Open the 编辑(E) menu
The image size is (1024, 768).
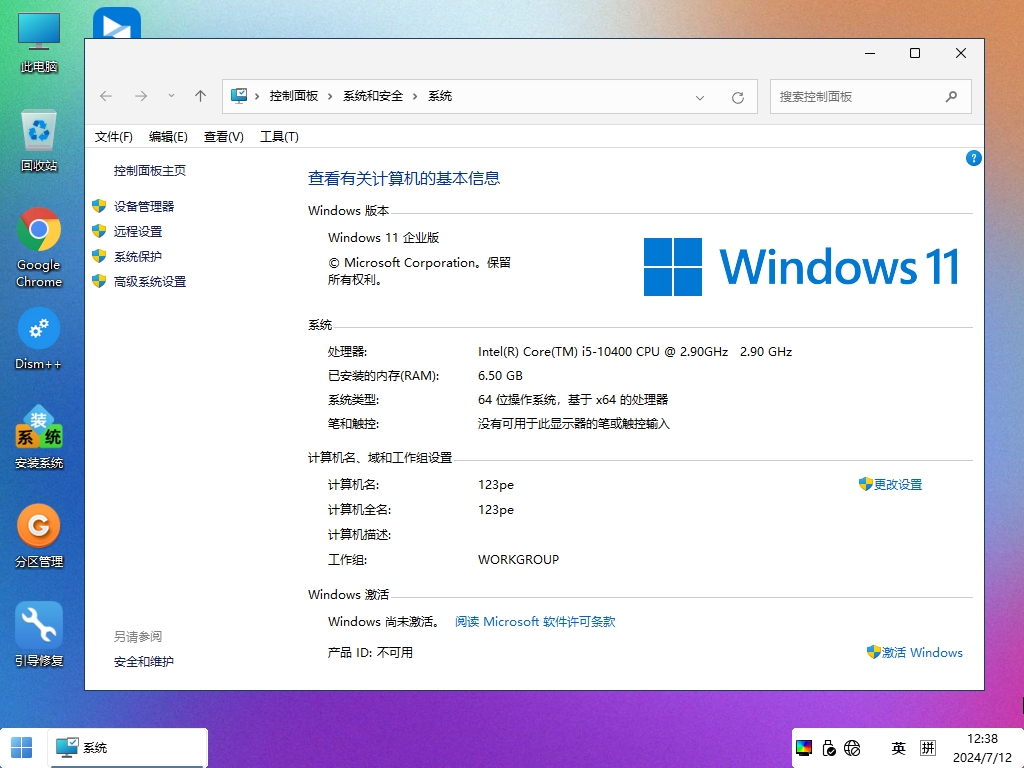[x=168, y=136]
